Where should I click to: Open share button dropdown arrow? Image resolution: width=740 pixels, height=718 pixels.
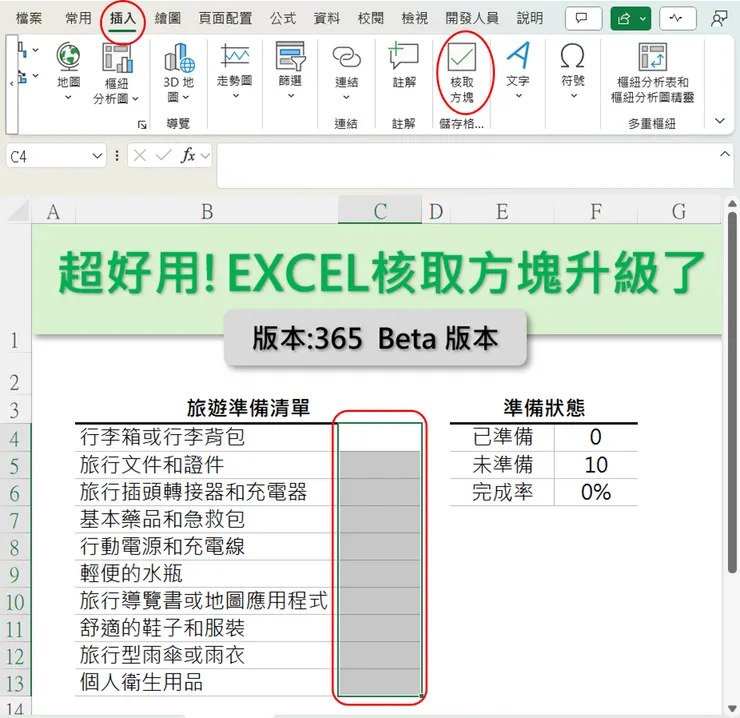(x=643, y=19)
